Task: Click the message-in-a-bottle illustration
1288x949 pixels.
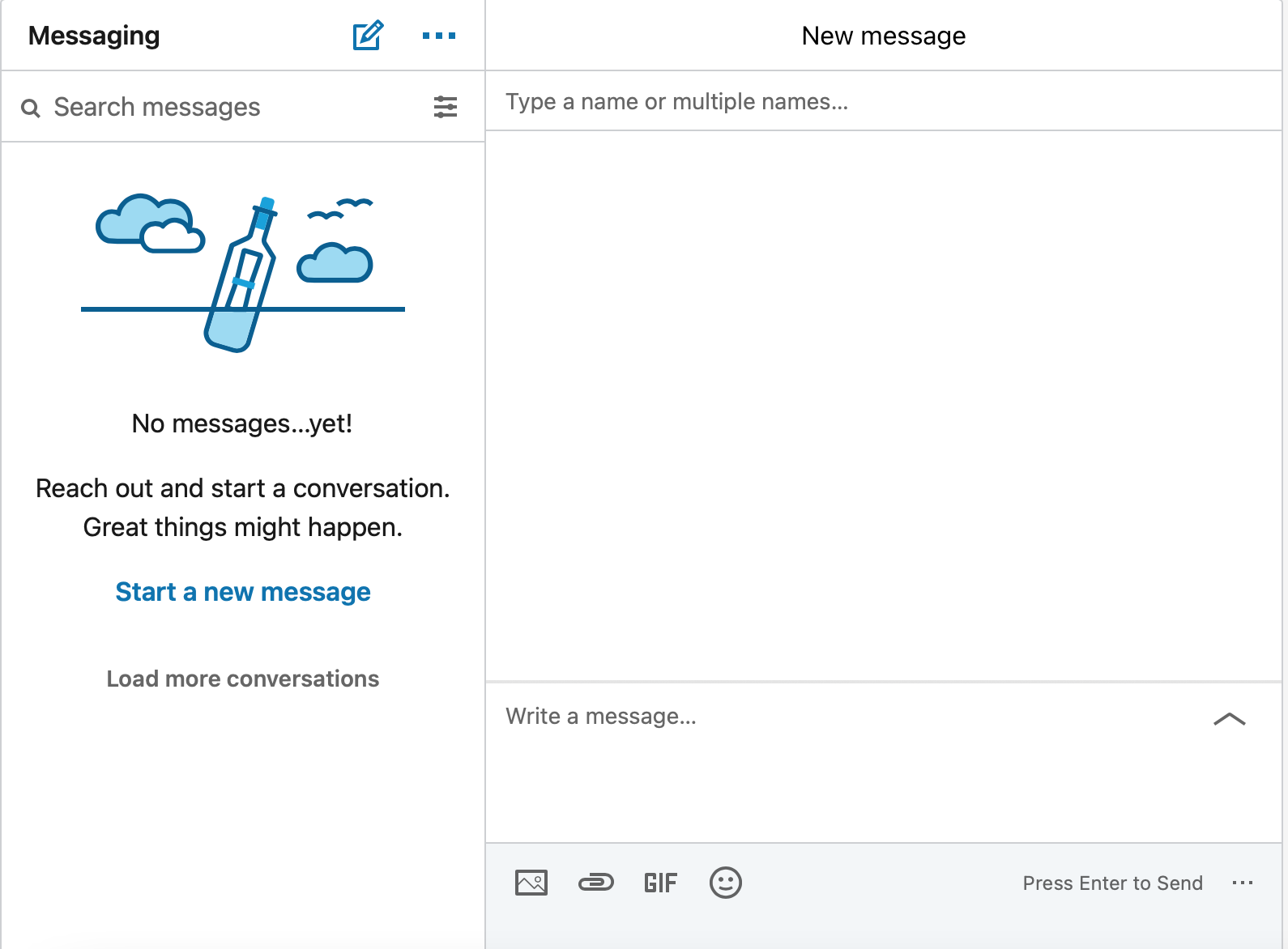Action: [242, 274]
